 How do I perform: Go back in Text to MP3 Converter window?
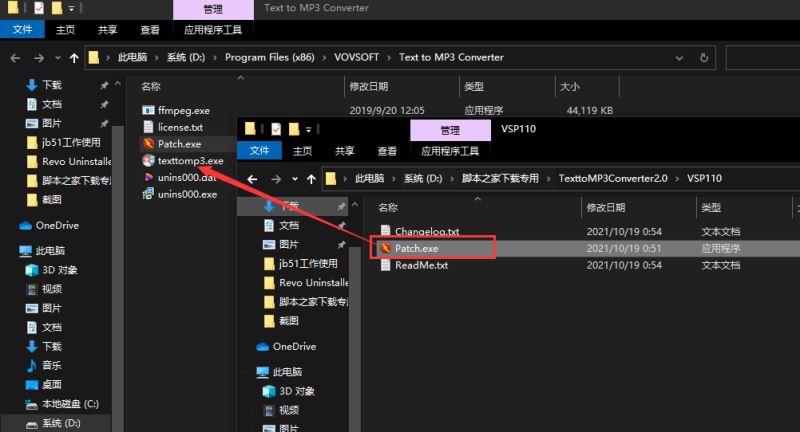(x=15, y=58)
